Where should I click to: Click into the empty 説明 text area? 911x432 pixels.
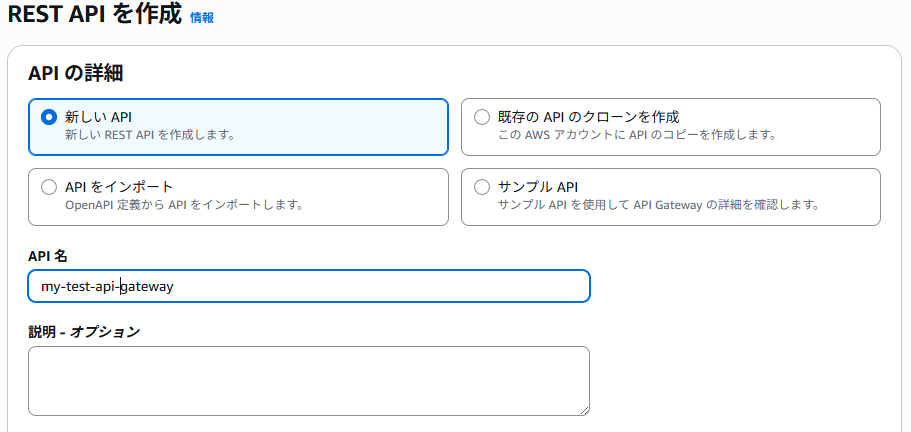[308, 380]
